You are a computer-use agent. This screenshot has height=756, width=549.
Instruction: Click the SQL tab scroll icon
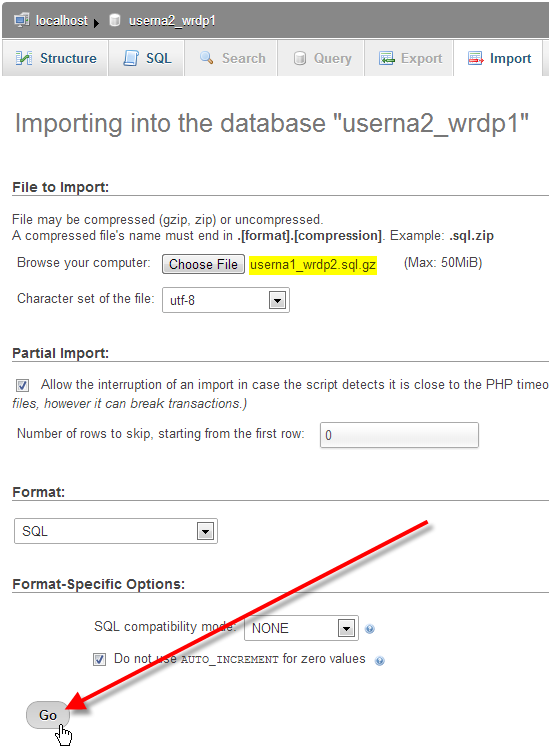click(x=131, y=58)
